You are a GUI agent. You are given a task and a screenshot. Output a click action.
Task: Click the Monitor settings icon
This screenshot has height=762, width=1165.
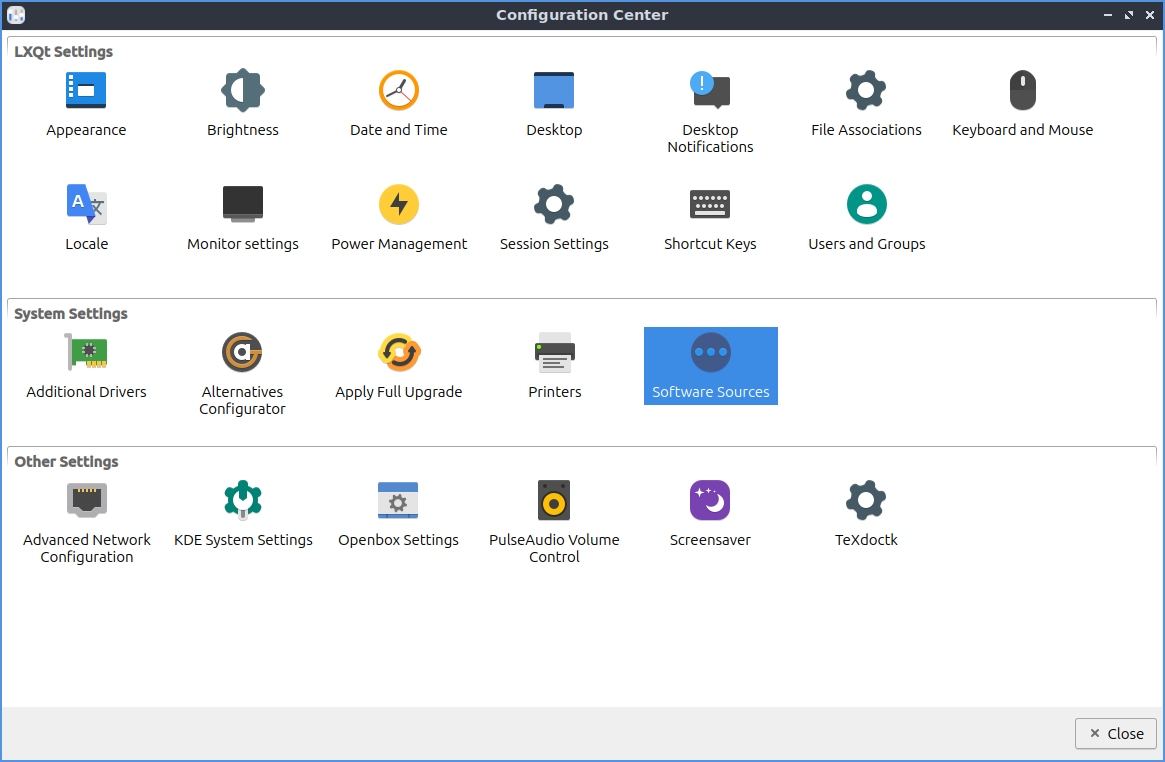pos(243,205)
